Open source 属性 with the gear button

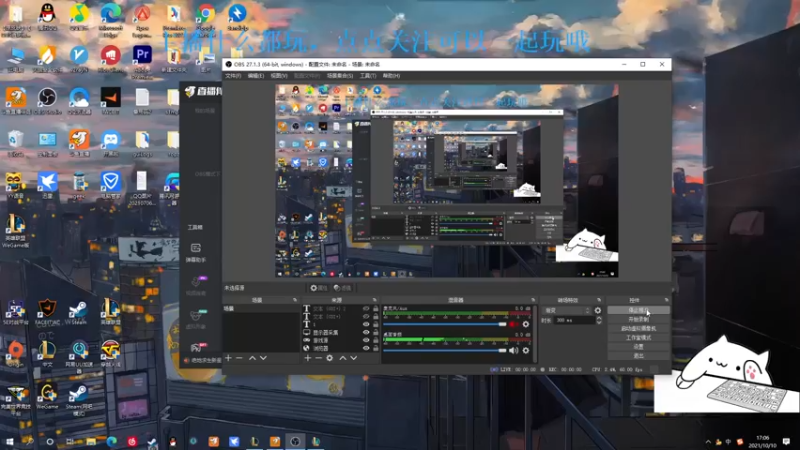pyautogui.click(x=319, y=288)
